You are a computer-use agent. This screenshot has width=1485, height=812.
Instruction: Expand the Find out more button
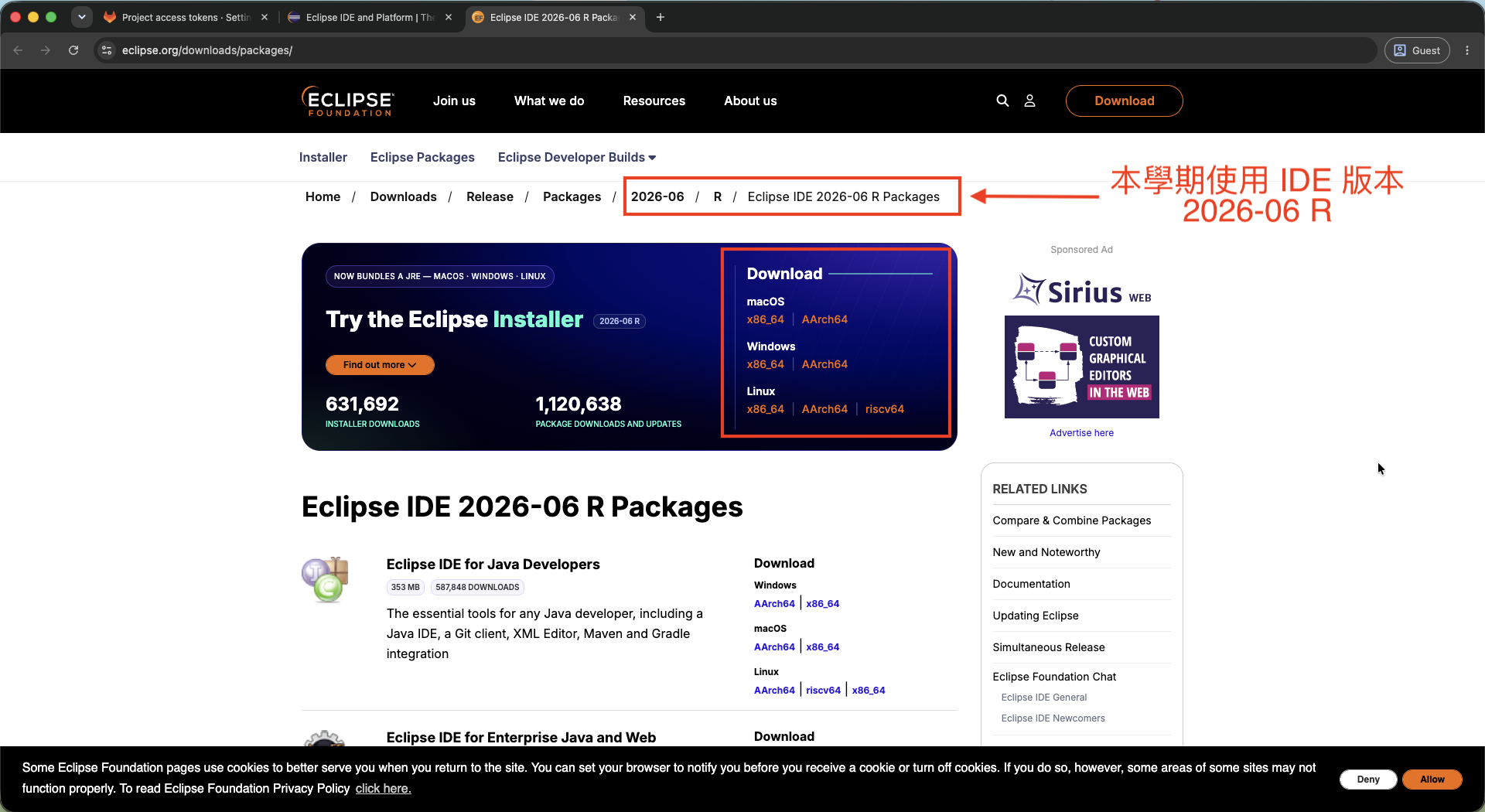380,365
